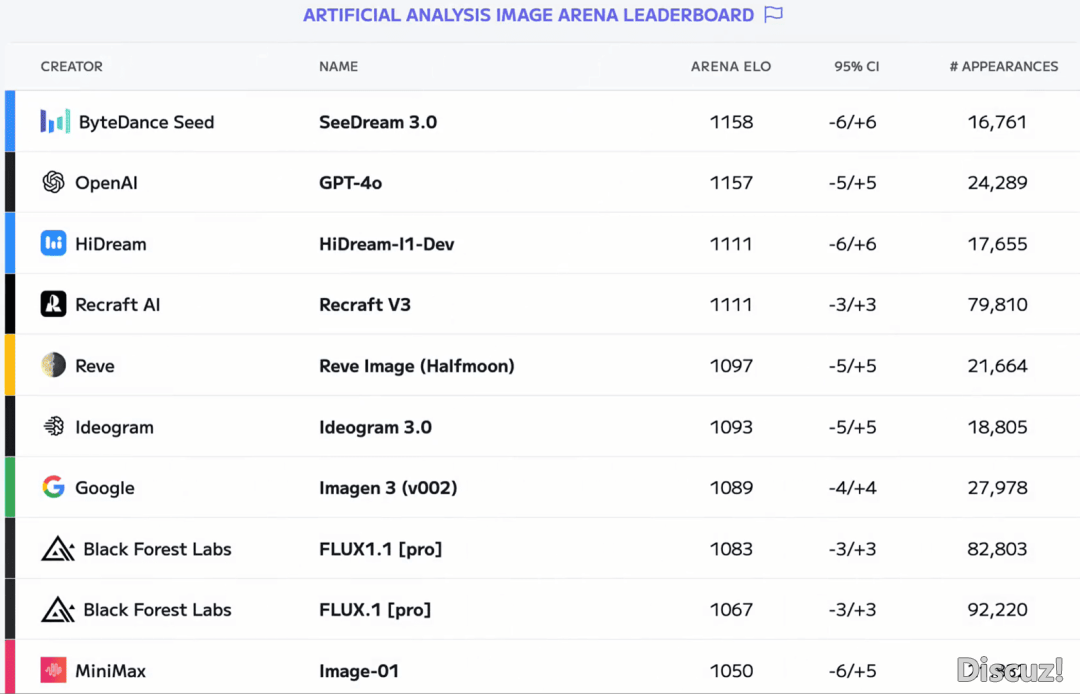
Task: Click the 18,805 appearances cell
Action: point(997,427)
